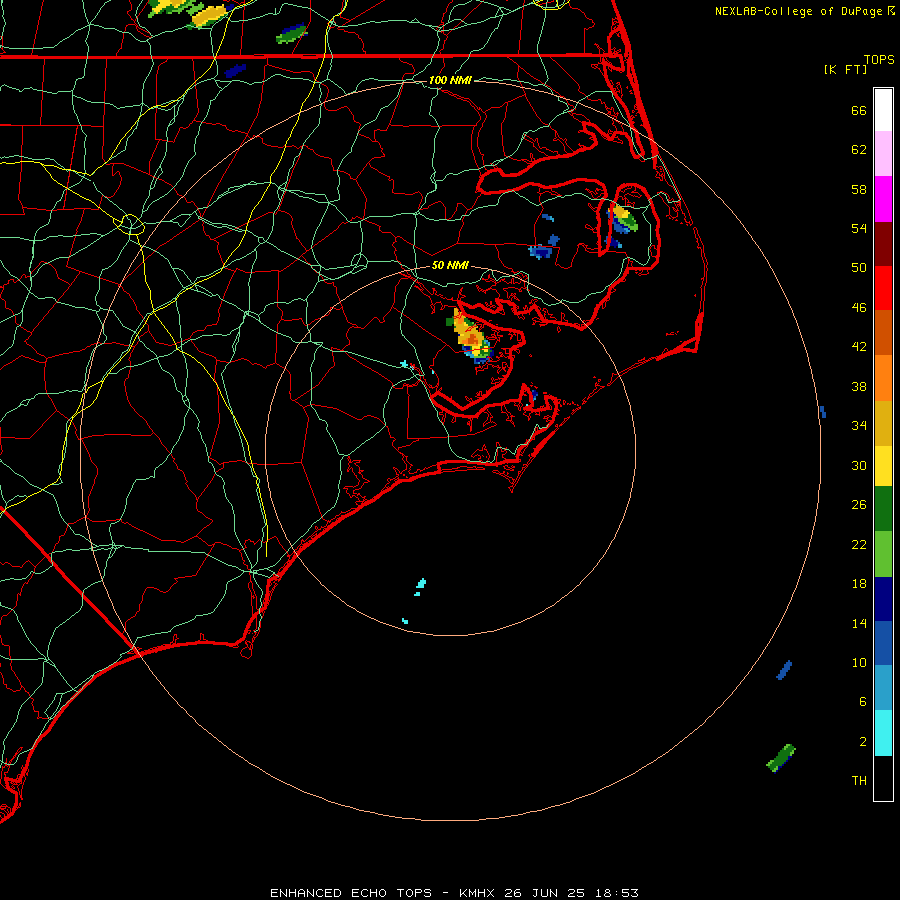Click the ENHANCED ECHO TOPS product title
900x900 pixels.
tap(351, 893)
